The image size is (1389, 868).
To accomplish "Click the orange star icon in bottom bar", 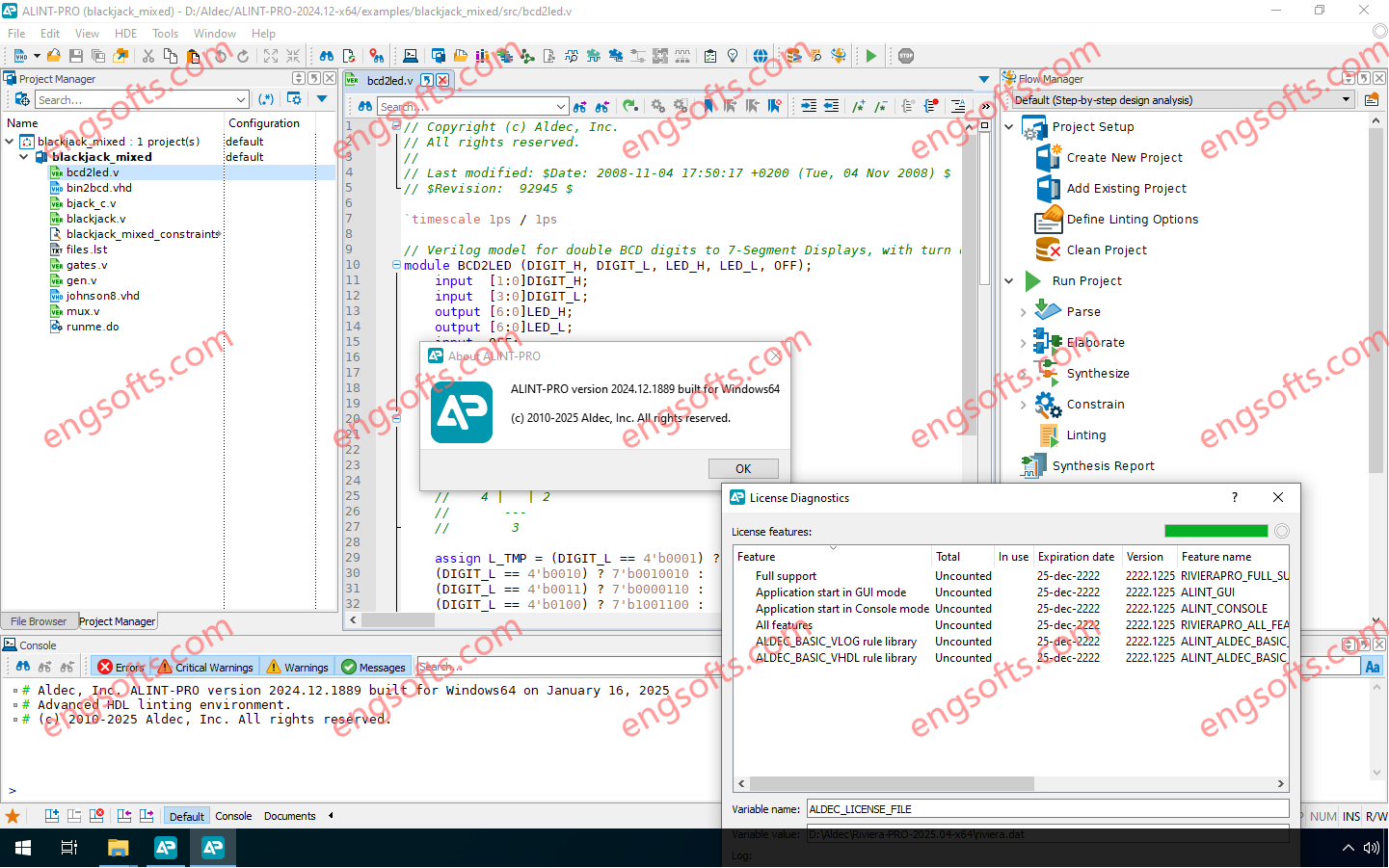I will click(x=13, y=816).
